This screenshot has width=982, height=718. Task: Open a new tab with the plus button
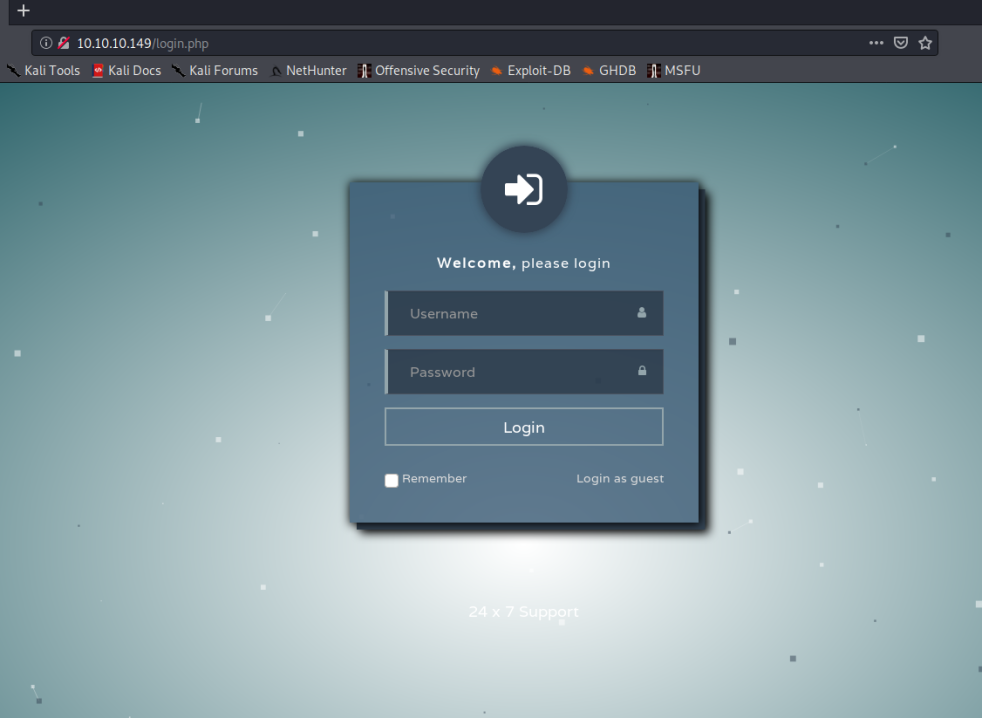[x=24, y=10]
